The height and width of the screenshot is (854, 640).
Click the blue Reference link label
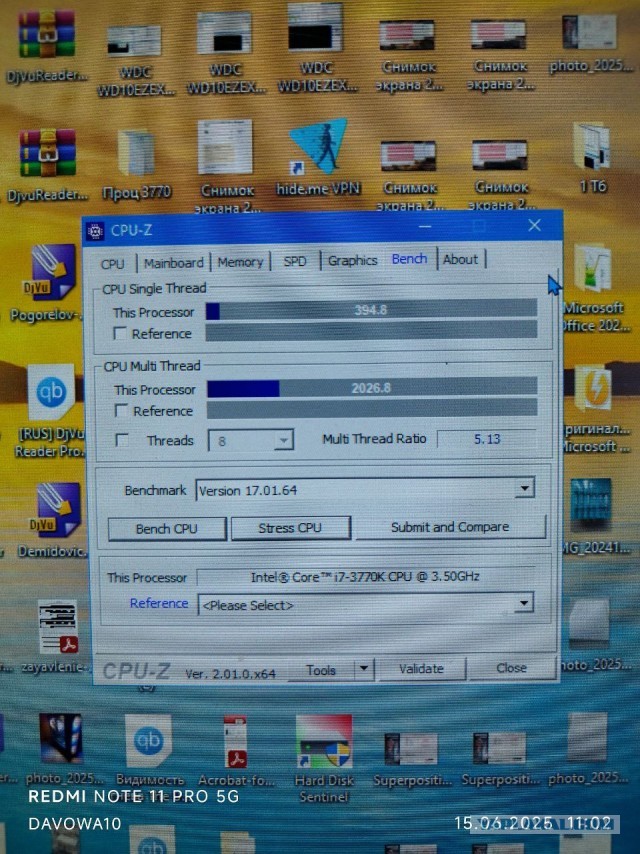159,603
